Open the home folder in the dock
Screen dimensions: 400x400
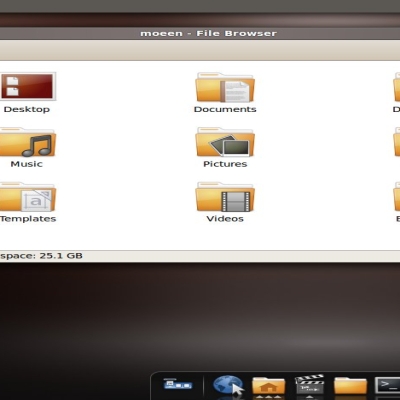269,386
